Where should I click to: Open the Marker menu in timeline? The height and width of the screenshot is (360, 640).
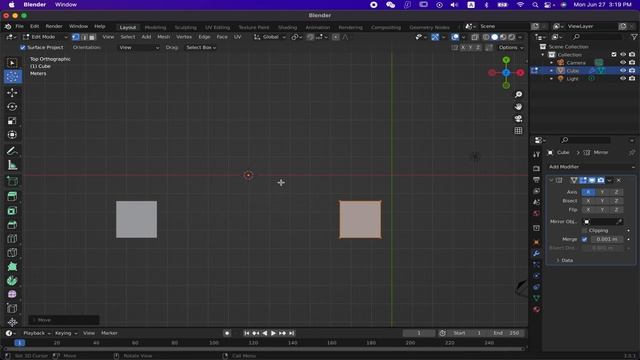(x=109, y=333)
